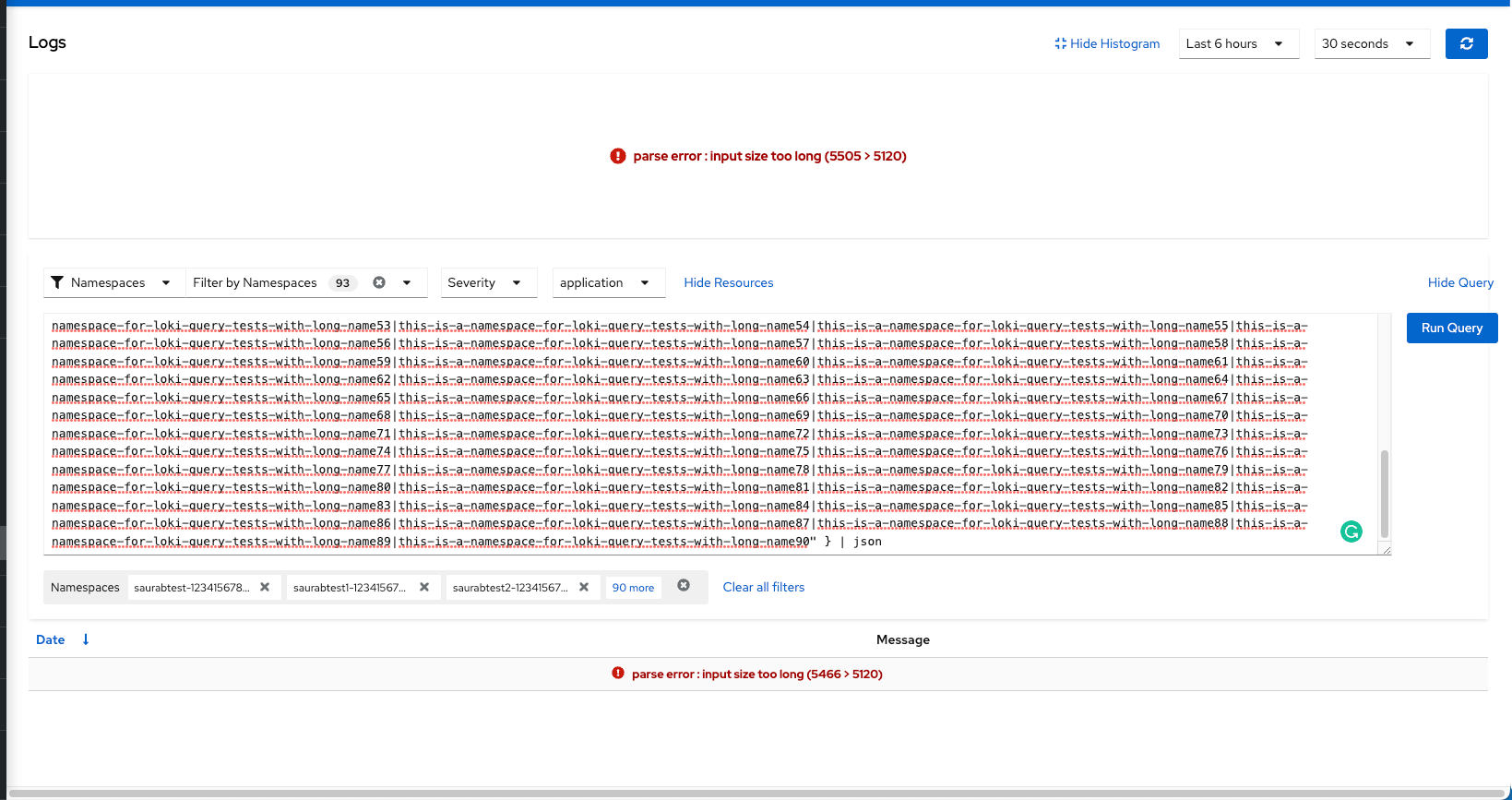Remove the saurabtest2-12341567 namespace chip

click(584, 587)
